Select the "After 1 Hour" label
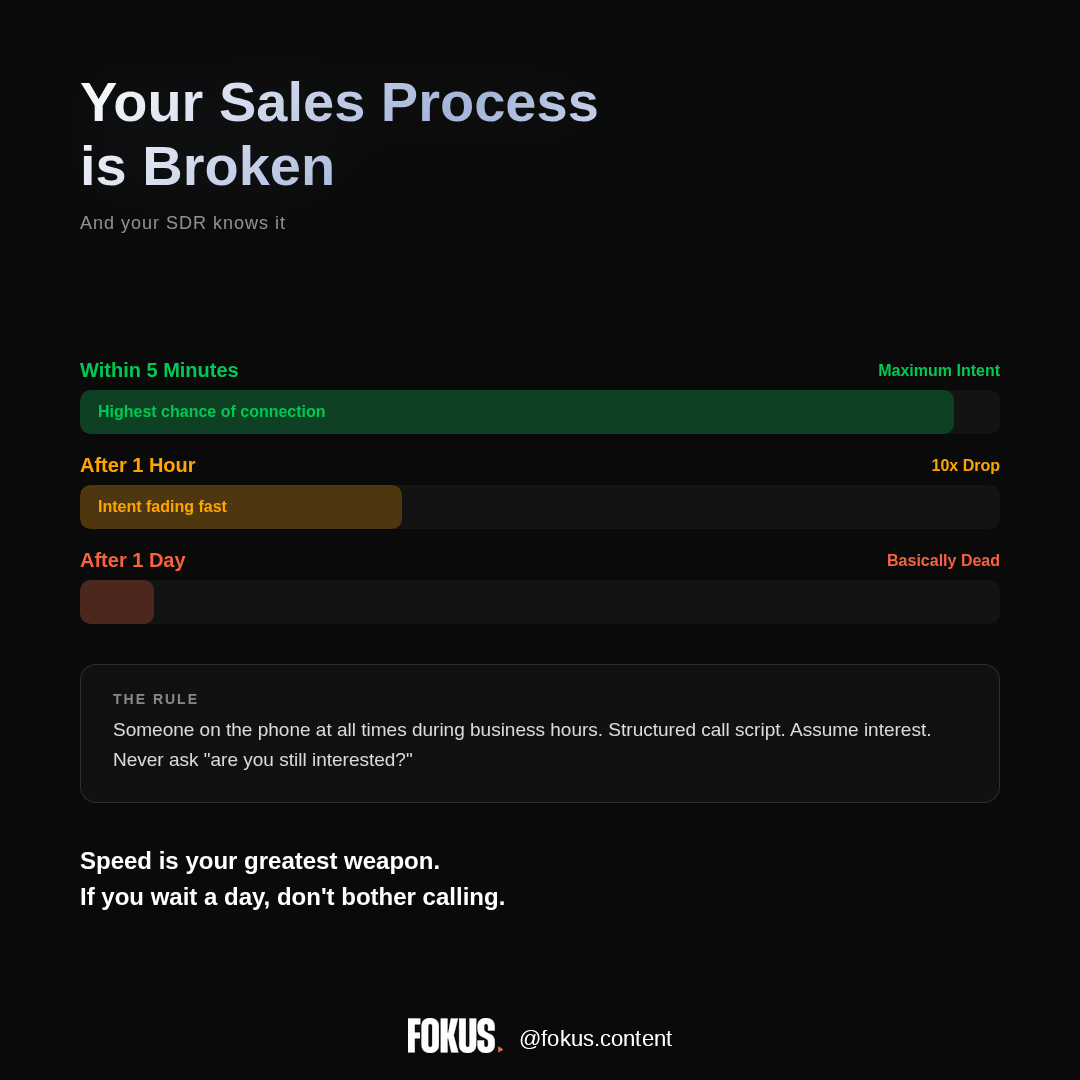The width and height of the screenshot is (1080, 1080). click(x=137, y=465)
